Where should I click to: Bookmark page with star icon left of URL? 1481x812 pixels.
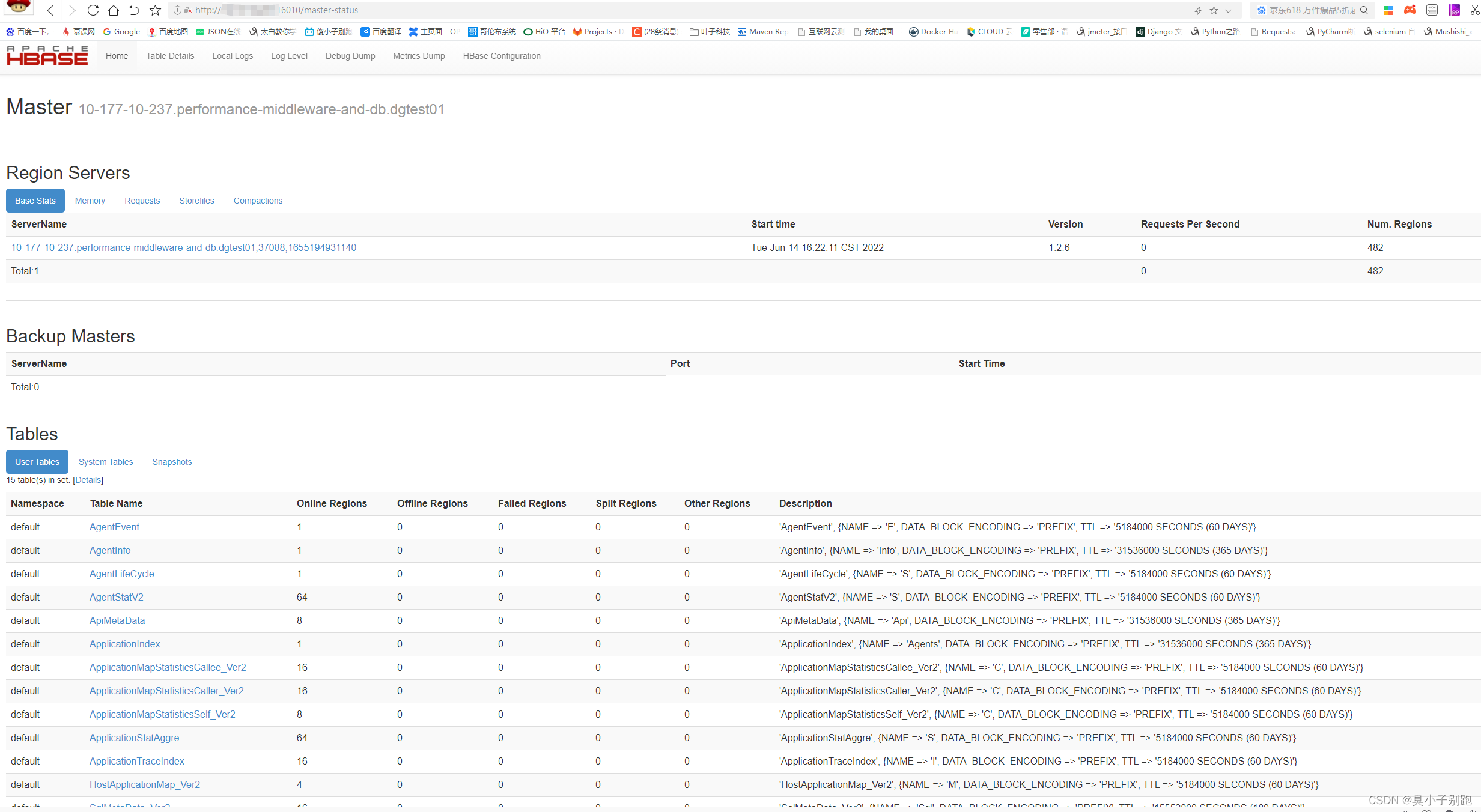155,10
